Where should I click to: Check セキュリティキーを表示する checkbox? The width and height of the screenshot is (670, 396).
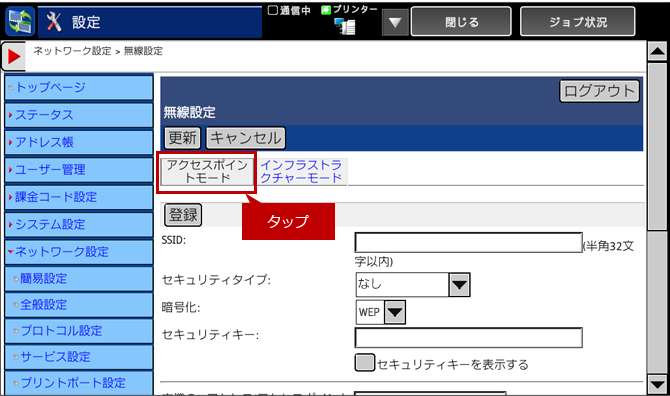click(x=365, y=363)
